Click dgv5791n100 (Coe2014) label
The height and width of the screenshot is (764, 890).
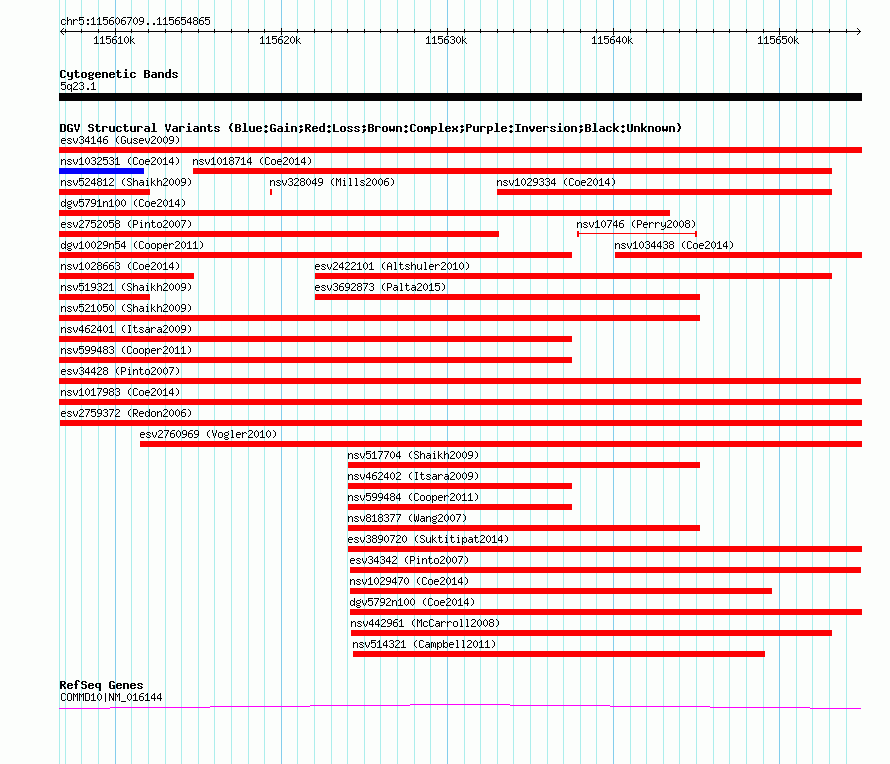[123, 203]
